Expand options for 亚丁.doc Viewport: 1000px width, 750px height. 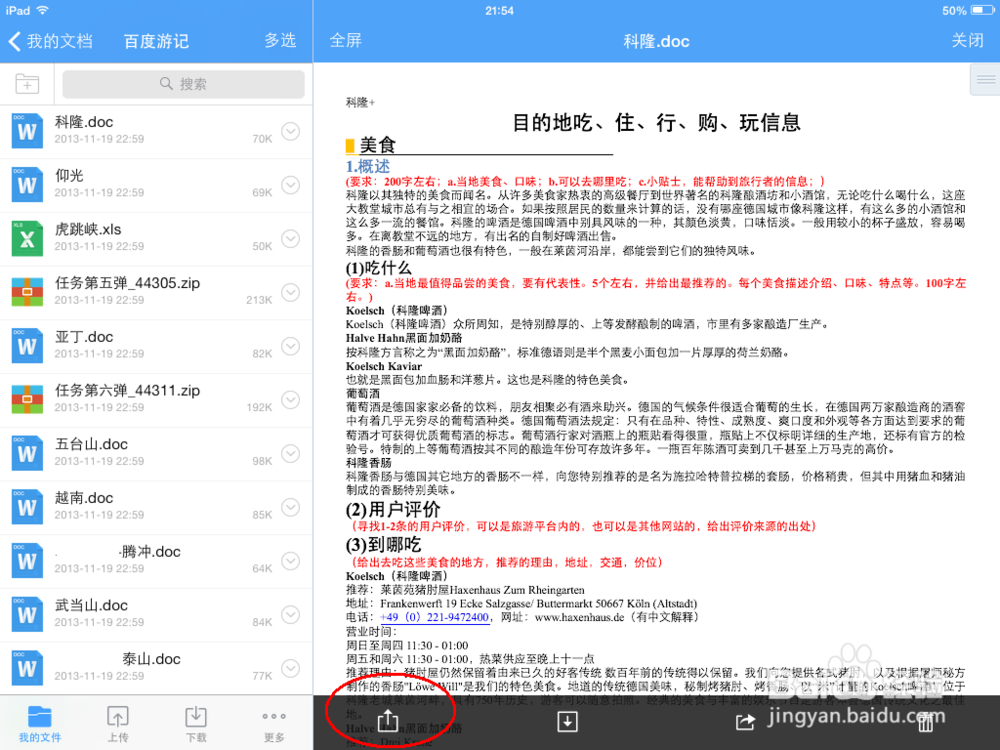click(x=291, y=346)
